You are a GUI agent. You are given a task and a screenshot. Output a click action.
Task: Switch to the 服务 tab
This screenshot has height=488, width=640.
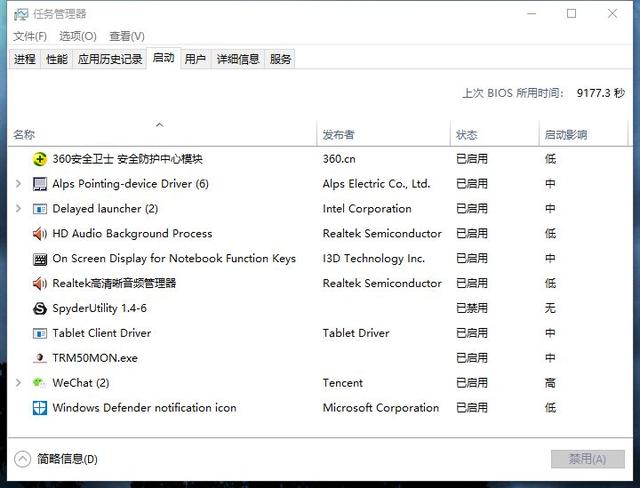point(280,59)
